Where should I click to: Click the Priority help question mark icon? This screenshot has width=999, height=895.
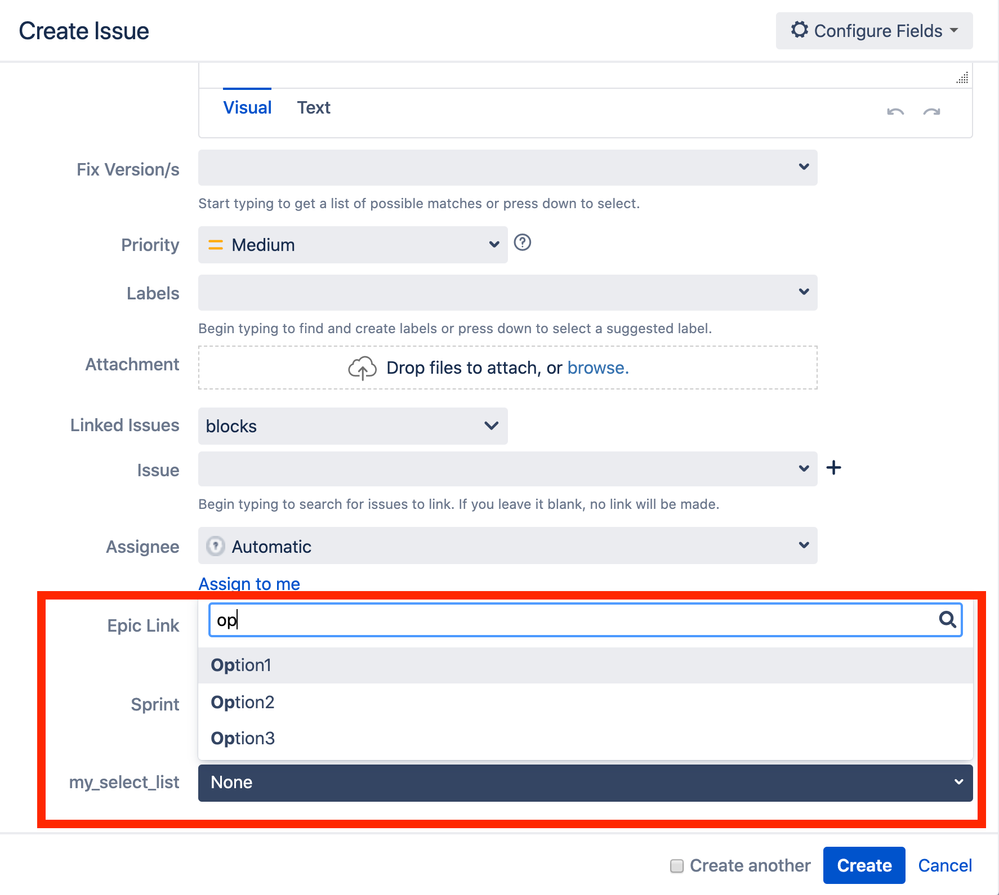[x=522, y=243]
